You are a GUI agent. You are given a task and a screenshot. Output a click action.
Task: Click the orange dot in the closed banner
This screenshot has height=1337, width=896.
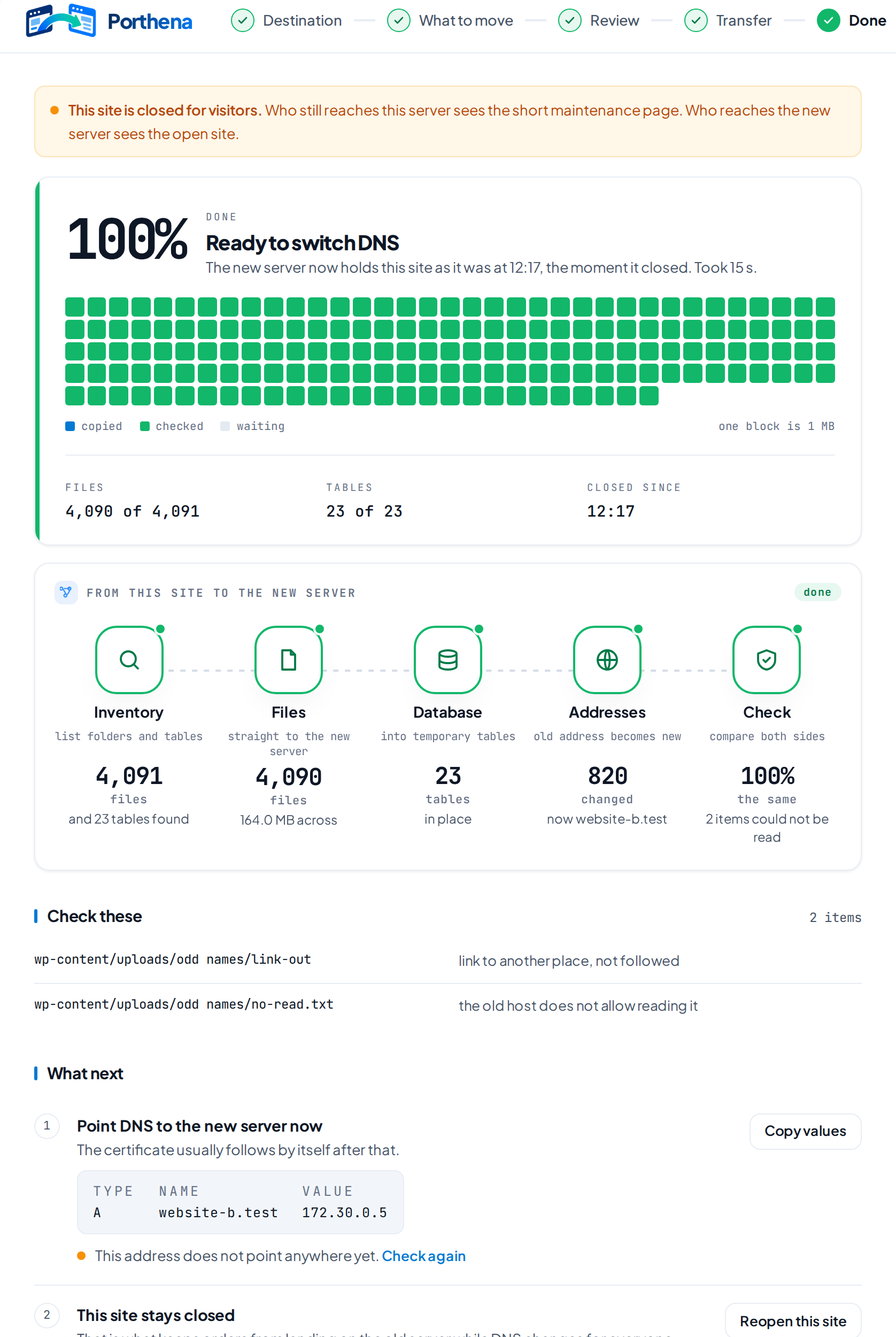(55, 110)
